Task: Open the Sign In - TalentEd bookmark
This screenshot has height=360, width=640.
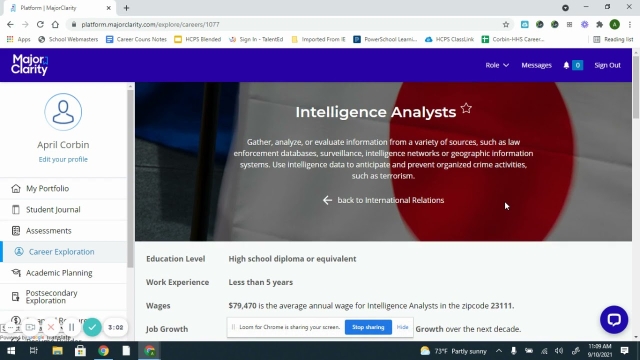Action: [256, 40]
